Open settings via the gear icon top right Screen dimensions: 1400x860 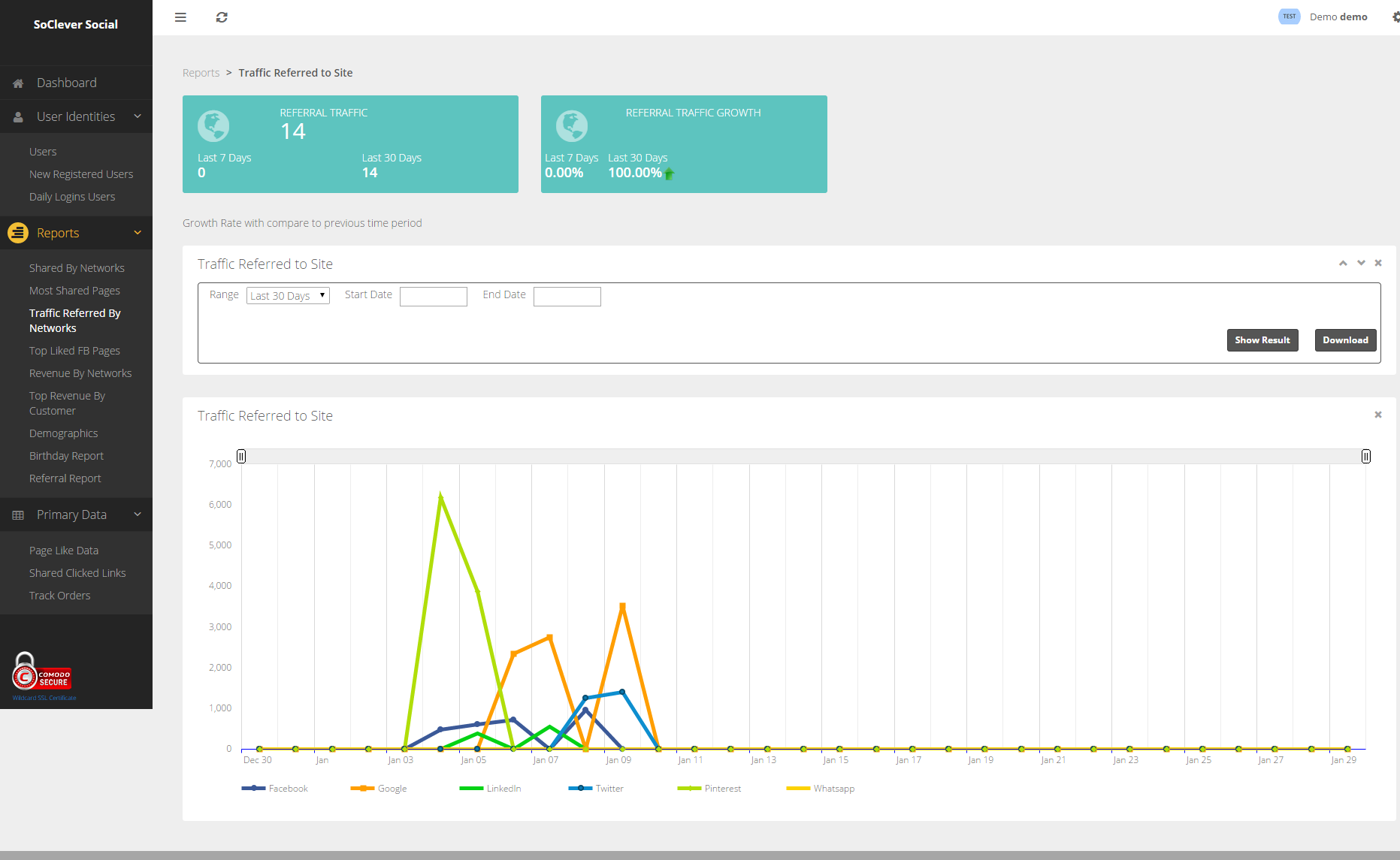click(x=1395, y=17)
